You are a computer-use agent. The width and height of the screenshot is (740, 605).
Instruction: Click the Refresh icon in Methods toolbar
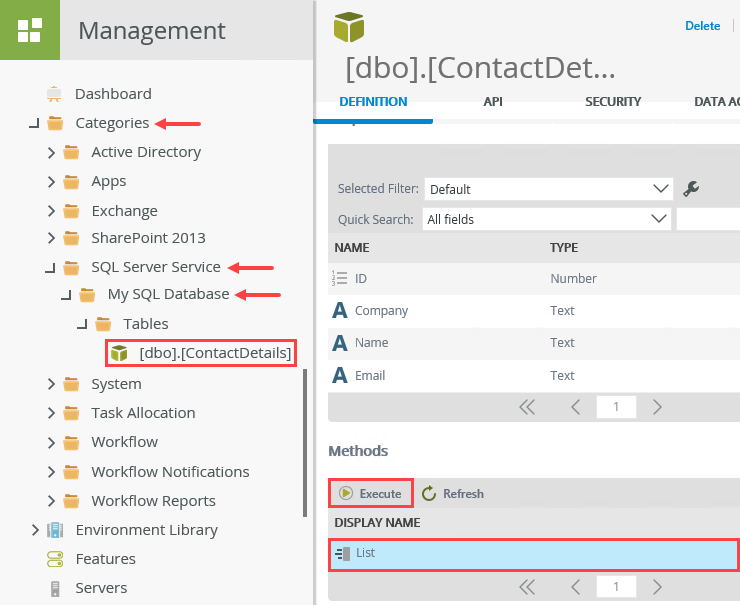[x=429, y=493]
